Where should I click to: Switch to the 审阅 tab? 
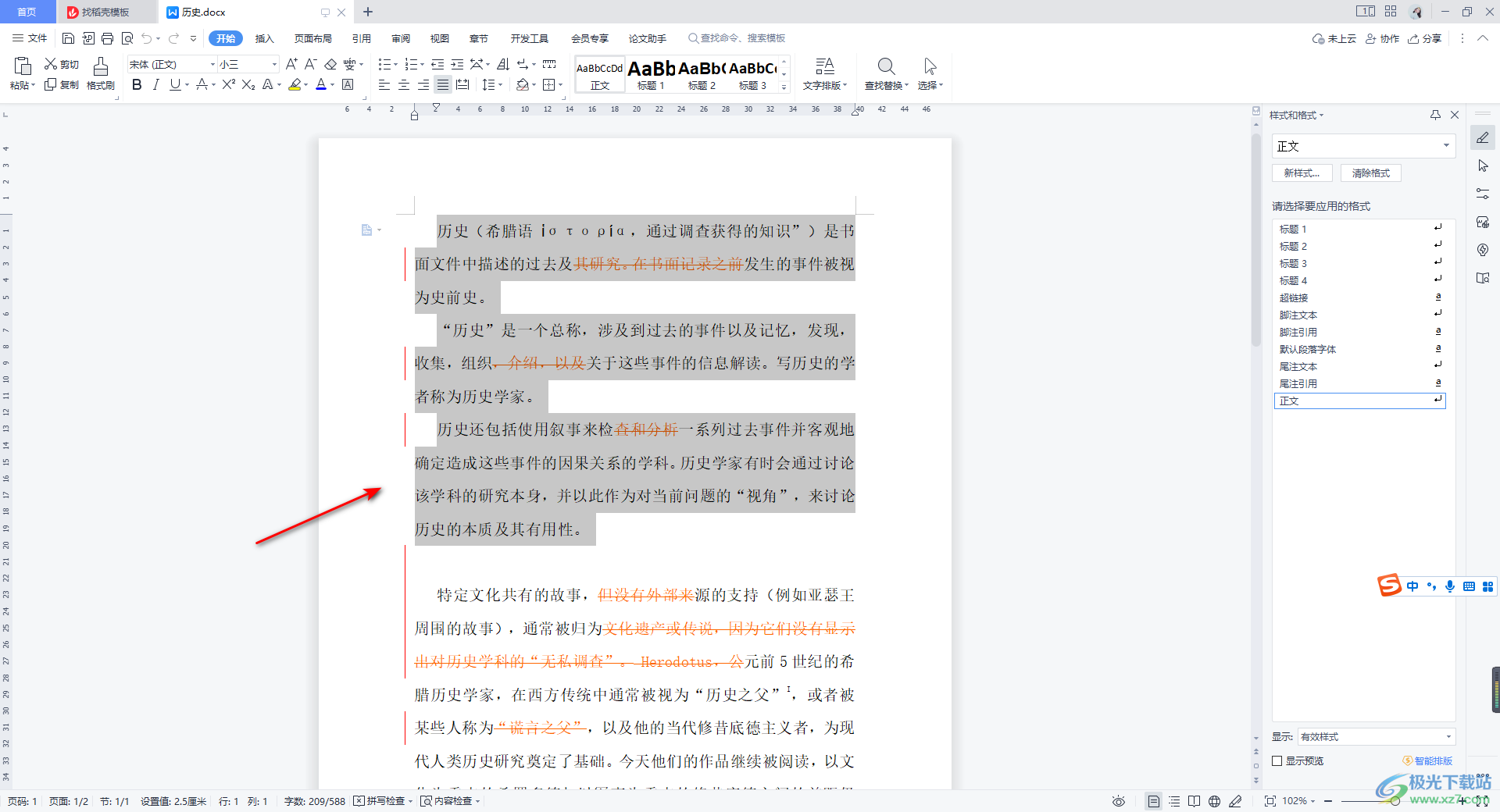tap(401, 38)
